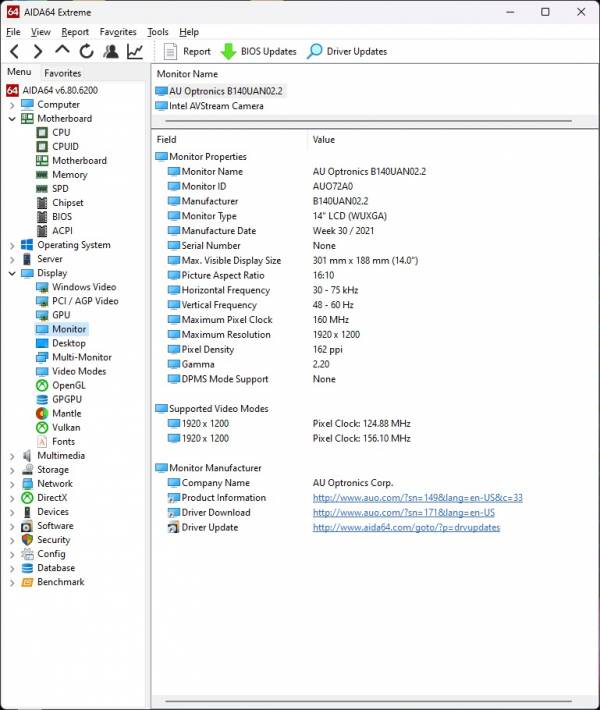Select Video Modes tree item
This screenshot has width=600, height=710.
coord(79,371)
